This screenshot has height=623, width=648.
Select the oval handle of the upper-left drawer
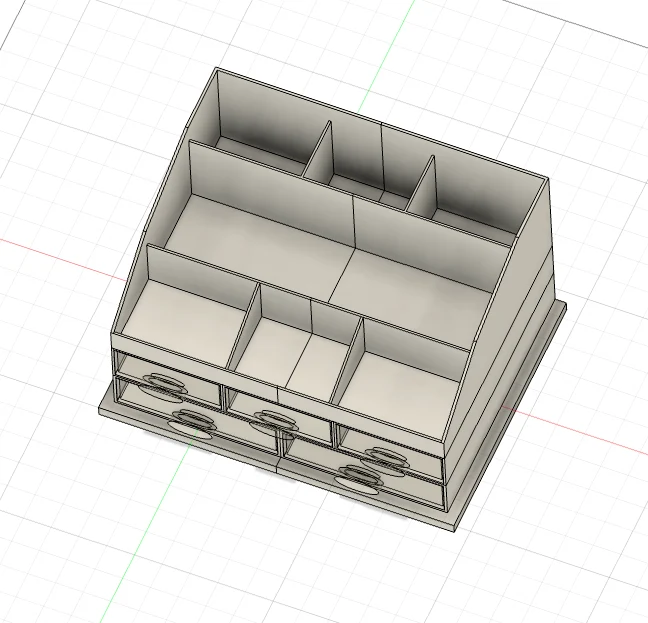(x=163, y=387)
